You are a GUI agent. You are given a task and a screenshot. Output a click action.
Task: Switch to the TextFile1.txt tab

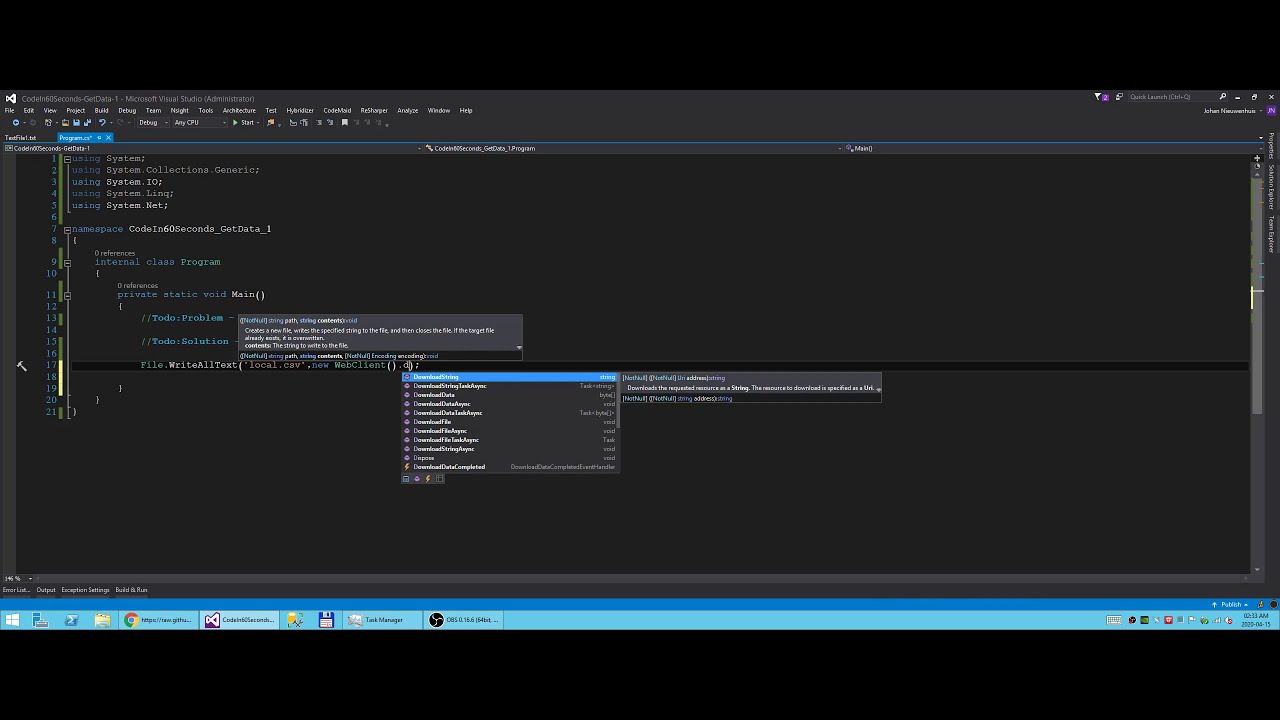[20, 137]
